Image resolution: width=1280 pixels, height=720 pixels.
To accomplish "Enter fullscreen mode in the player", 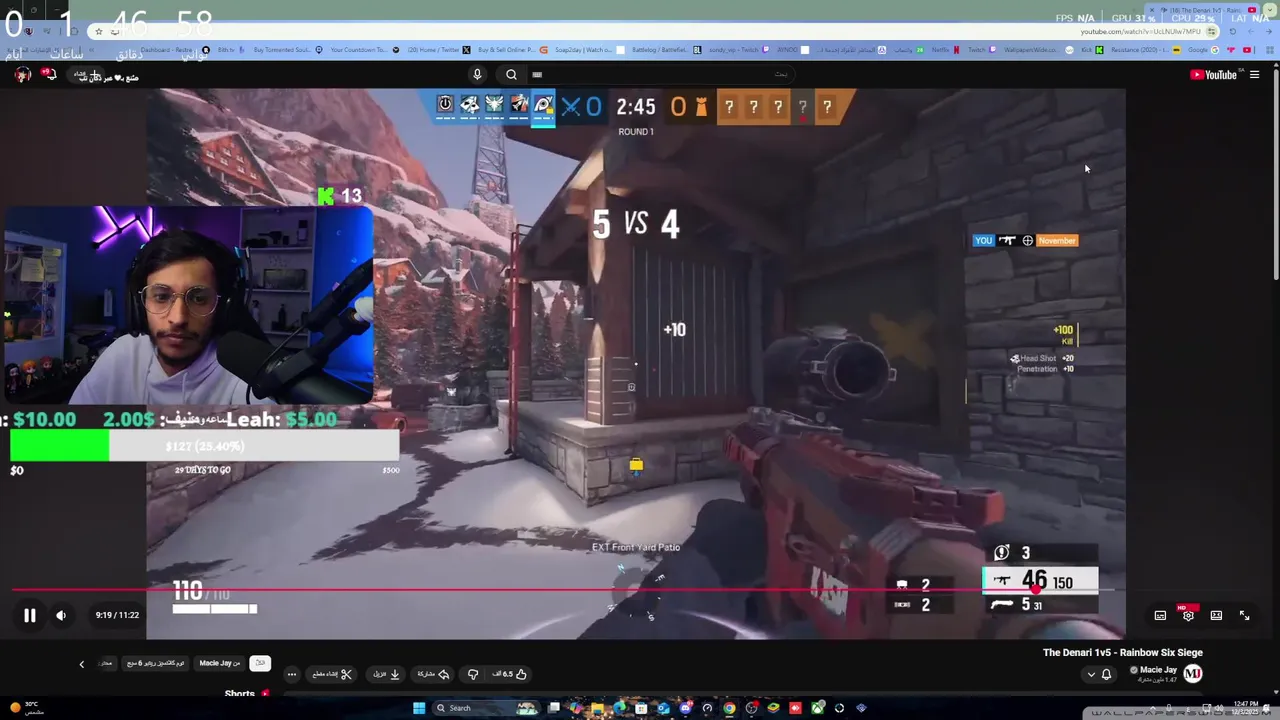I will (1244, 616).
